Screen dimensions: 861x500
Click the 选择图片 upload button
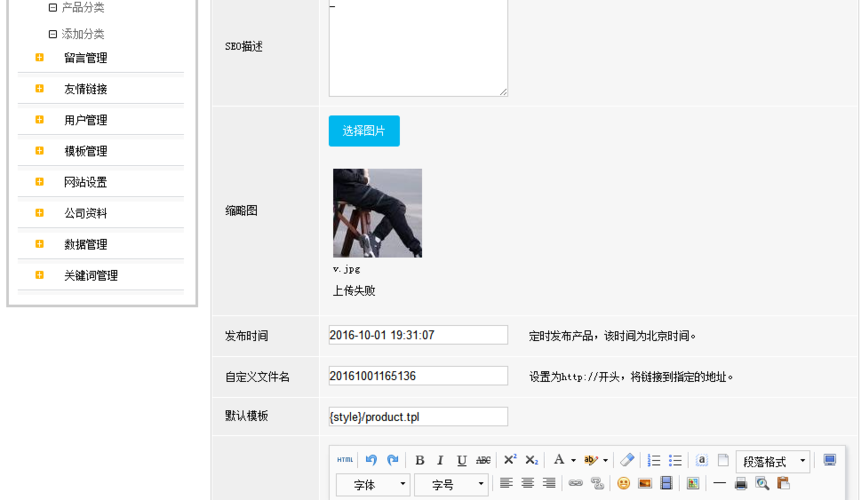coord(364,131)
